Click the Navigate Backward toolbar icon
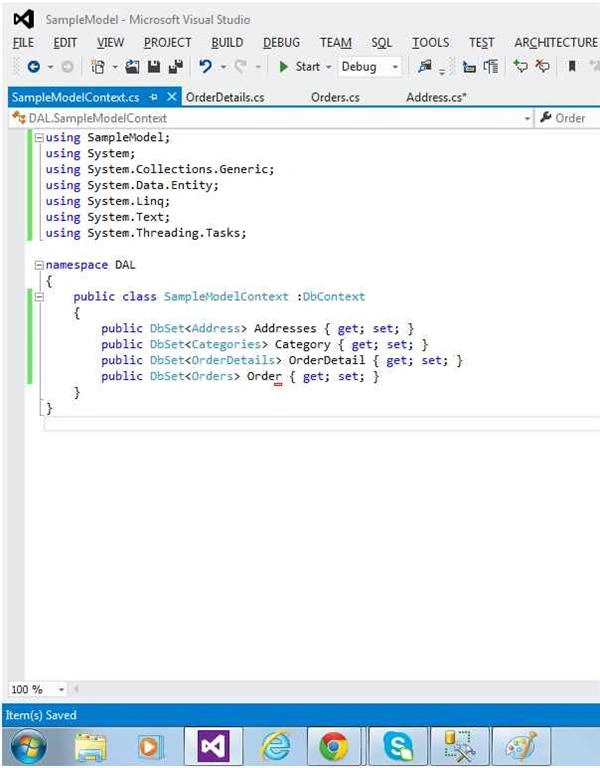The height and width of the screenshot is (768, 600). pyautogui.click(x=34, y=67)
